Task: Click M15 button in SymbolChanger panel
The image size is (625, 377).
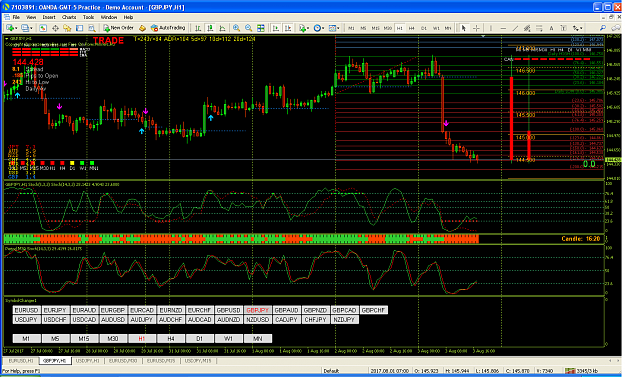Action: [84, 339]
